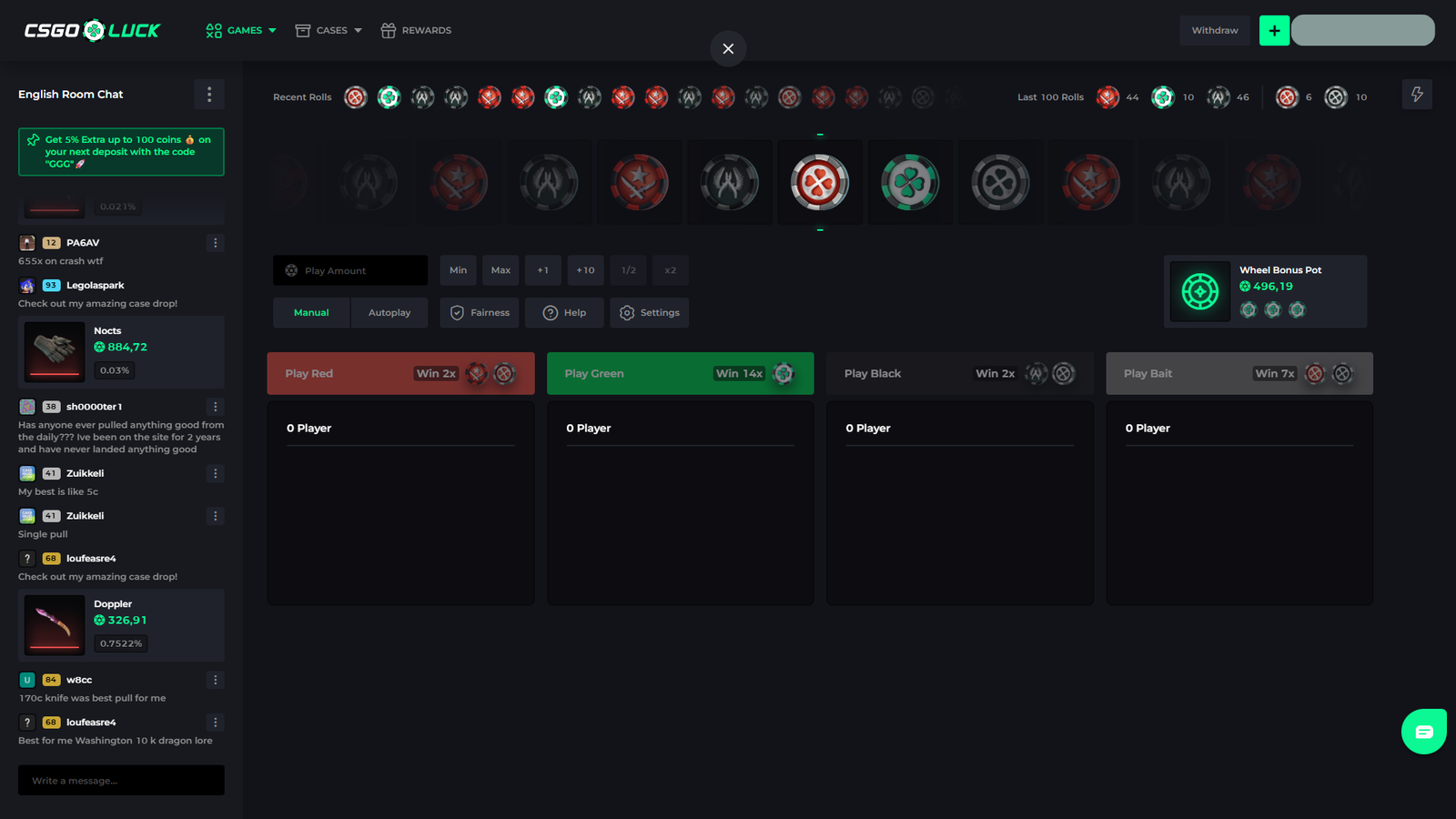Place a bet with Play Green
The width and height of the screenshot is (1456, 819).
tap(680, 373)
